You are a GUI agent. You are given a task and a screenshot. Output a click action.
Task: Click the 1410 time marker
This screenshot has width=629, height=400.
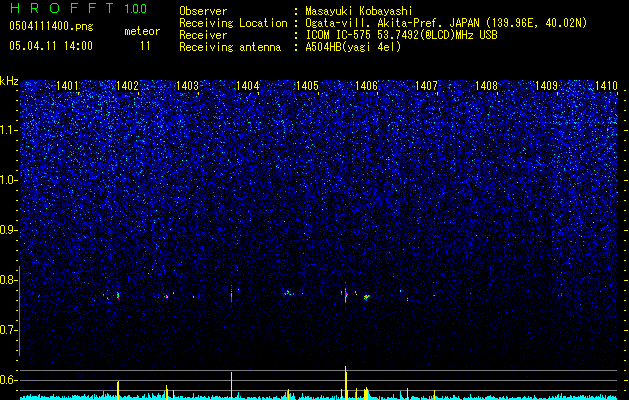click(606, 85)
